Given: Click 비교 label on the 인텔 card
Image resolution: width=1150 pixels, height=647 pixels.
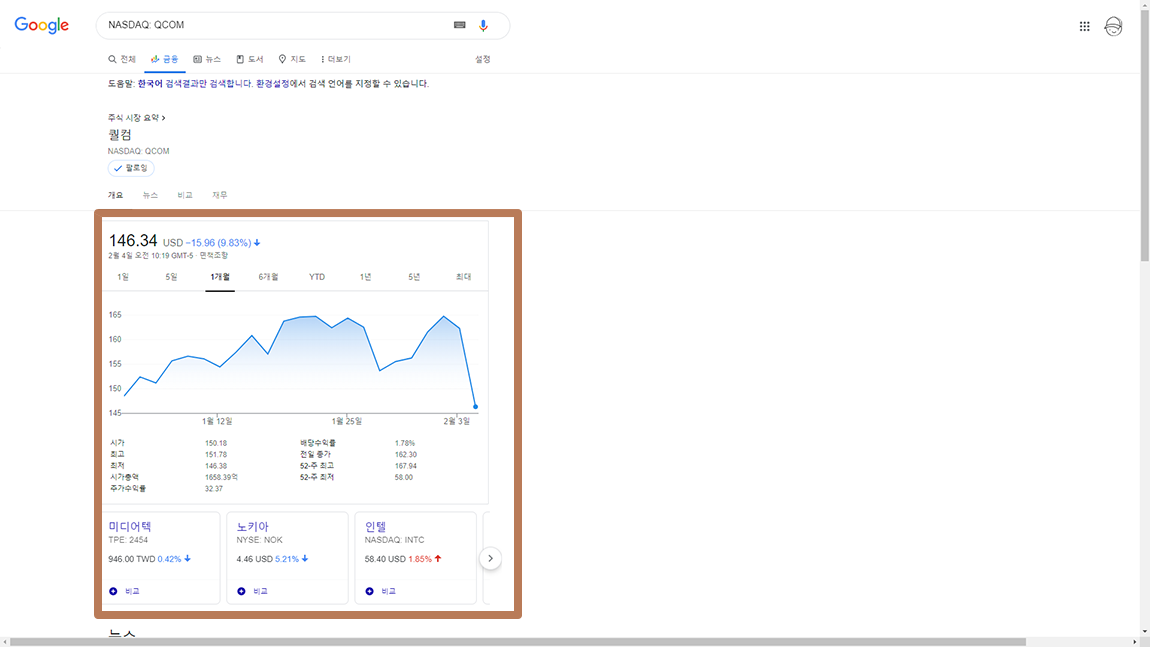Looking at the screenshot, I should pyautogui.click(x=389, y=591).
